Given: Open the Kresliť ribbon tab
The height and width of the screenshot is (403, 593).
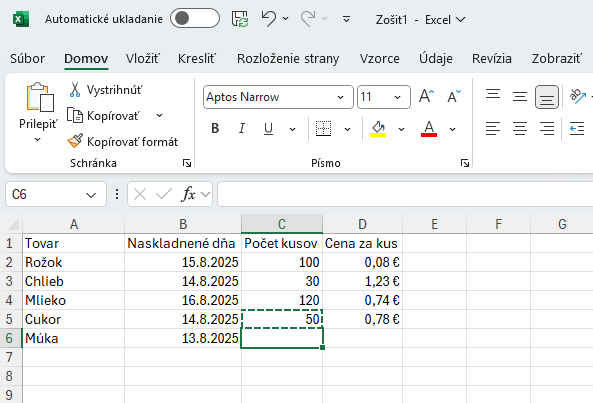Looking at the screenshot, I should pos(197,59).
